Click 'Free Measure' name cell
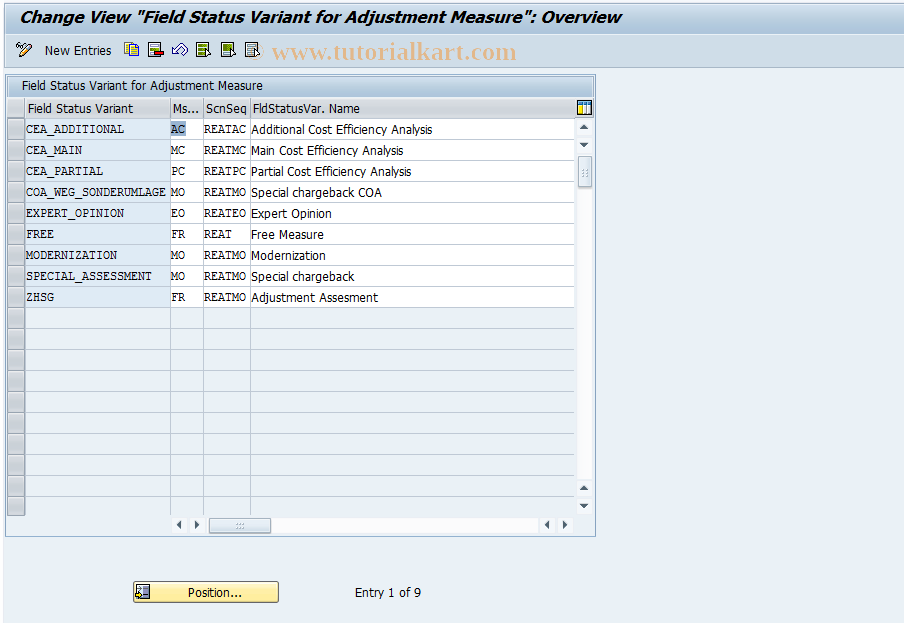The image size is (904, 623). coord(412,235)
